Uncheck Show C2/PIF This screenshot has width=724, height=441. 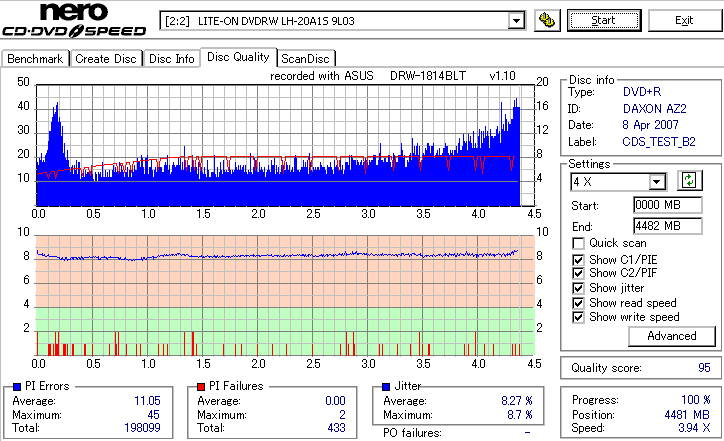(578, 273)
